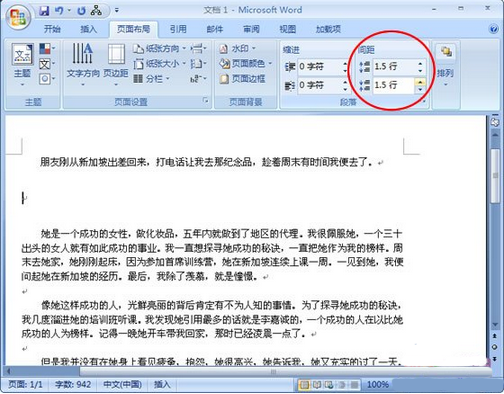Decrease spacing before value

tap(420, 70)
